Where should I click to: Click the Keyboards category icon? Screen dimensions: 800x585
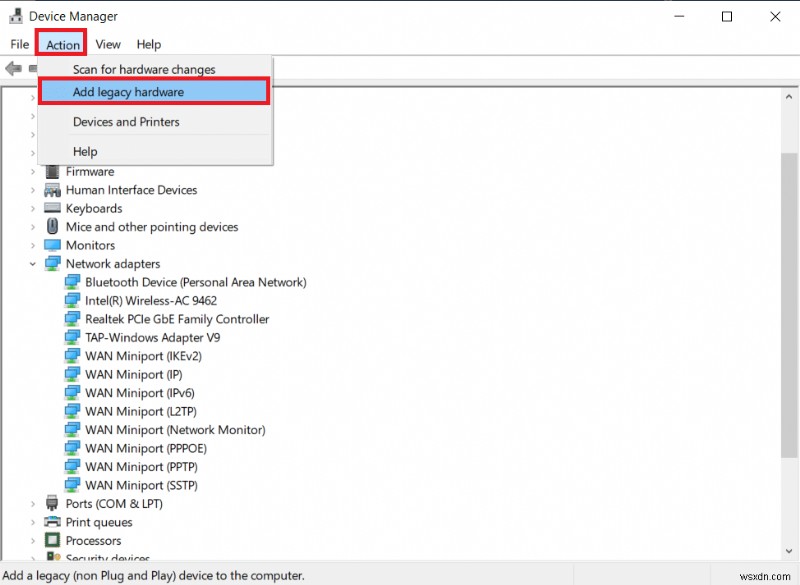[52, 208]
